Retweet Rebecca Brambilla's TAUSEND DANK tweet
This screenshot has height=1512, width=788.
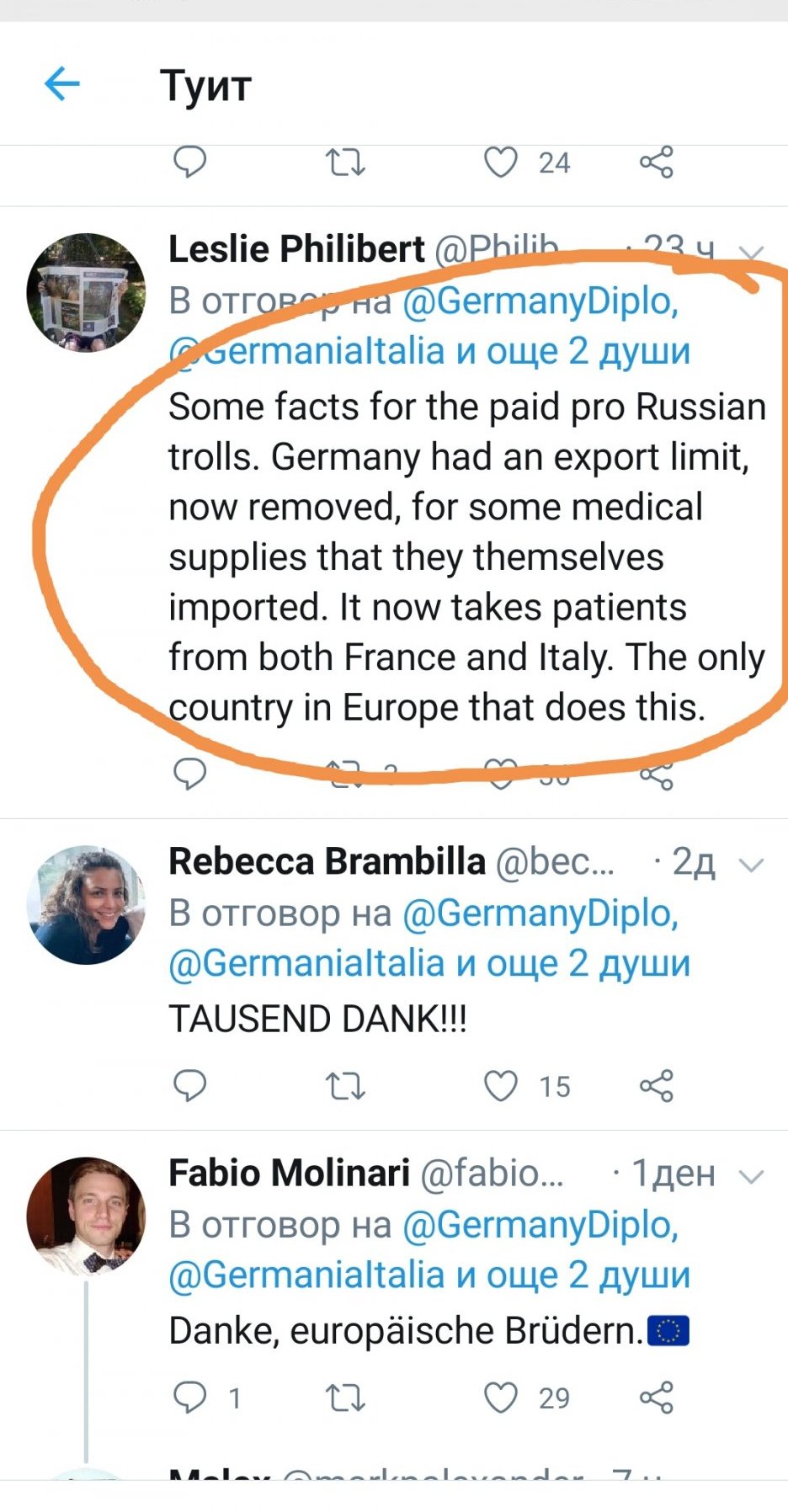(345, 1086)
